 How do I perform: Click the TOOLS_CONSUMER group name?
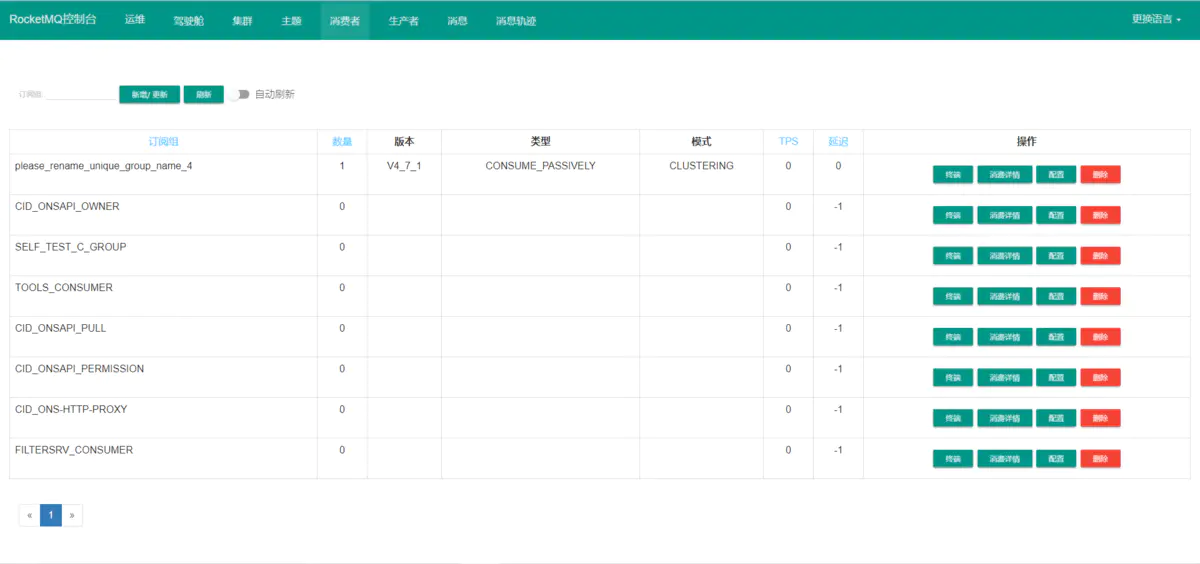[x=64, y=287]
